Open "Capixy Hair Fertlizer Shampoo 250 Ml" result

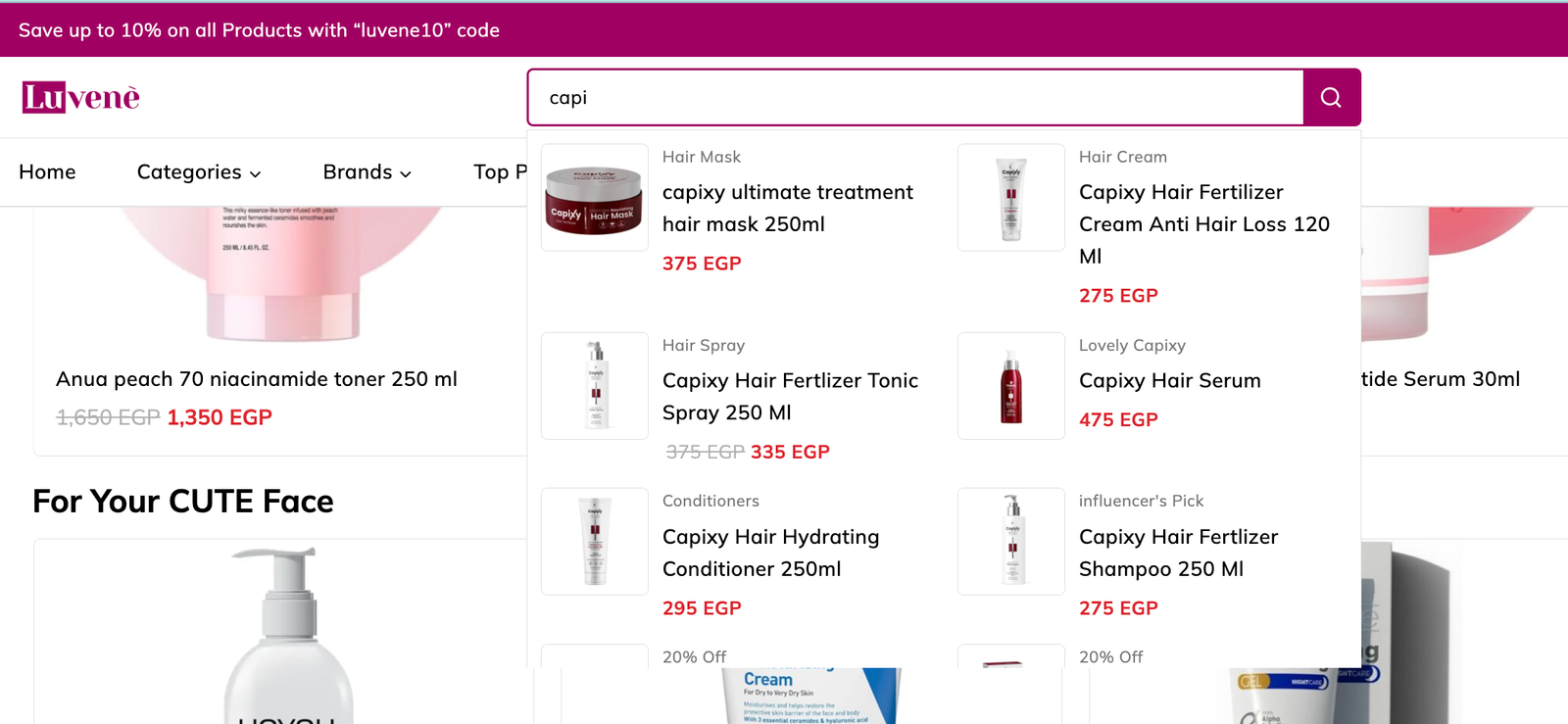point(1178,553)
